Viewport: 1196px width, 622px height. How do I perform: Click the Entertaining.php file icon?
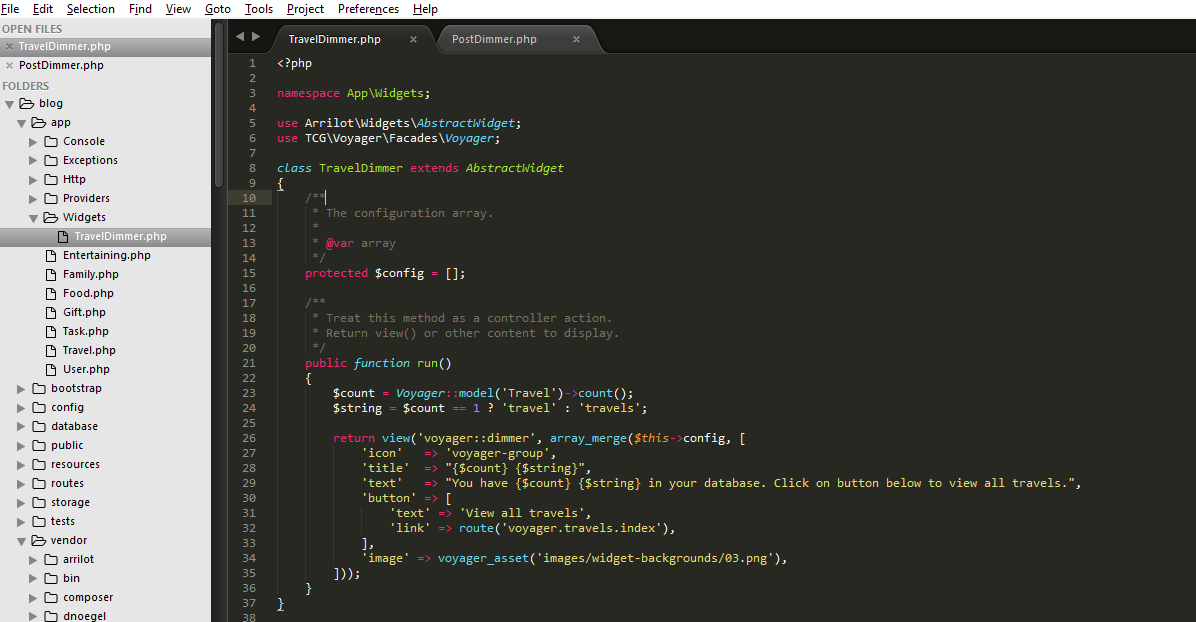[x=51, y=256]
